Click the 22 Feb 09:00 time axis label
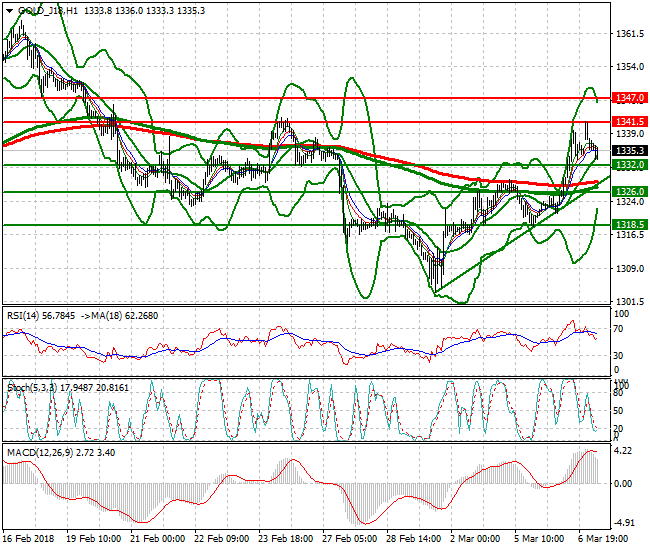Image resolution: width=650 pixels, height=550 pixels. 221,539
